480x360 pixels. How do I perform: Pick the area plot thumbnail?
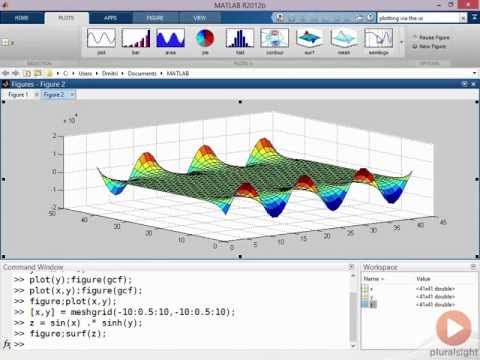[x=170, y=42]
